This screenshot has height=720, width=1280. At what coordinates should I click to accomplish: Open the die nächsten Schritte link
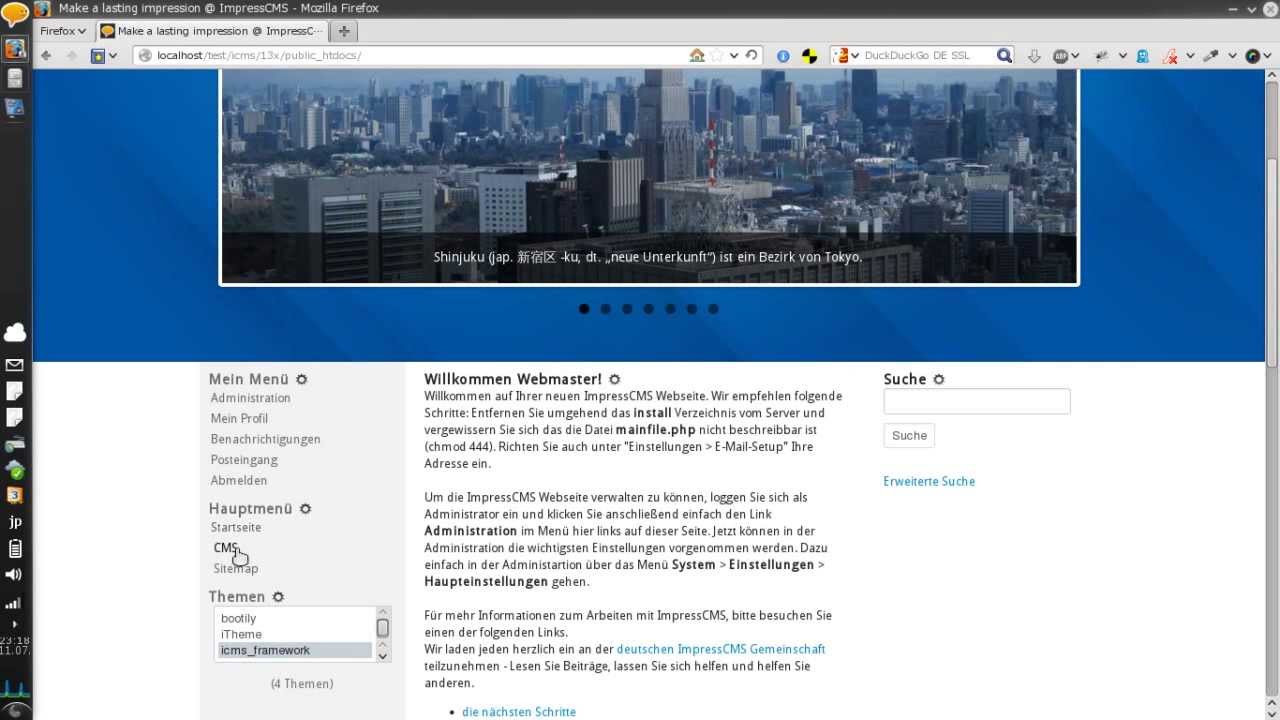pyautogui.click(x=519, y=712)
